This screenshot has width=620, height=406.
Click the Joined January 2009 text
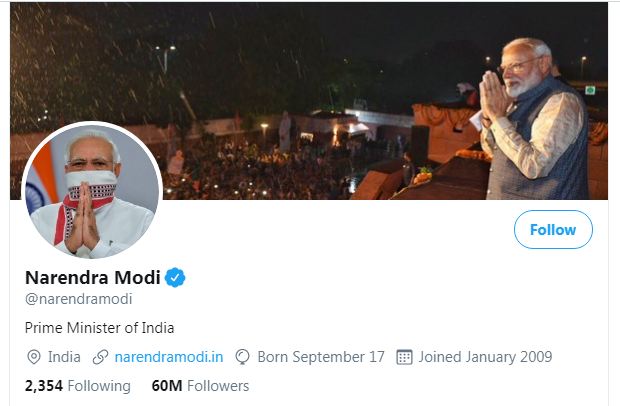(x=485, y=357)
